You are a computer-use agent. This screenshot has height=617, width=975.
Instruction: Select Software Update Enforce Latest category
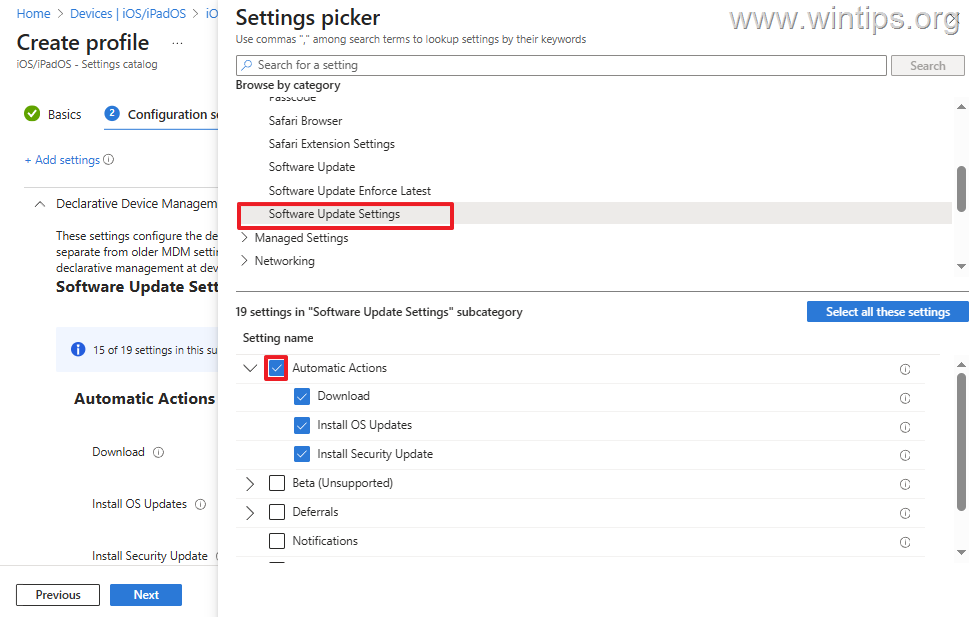(x=349, y=191)
